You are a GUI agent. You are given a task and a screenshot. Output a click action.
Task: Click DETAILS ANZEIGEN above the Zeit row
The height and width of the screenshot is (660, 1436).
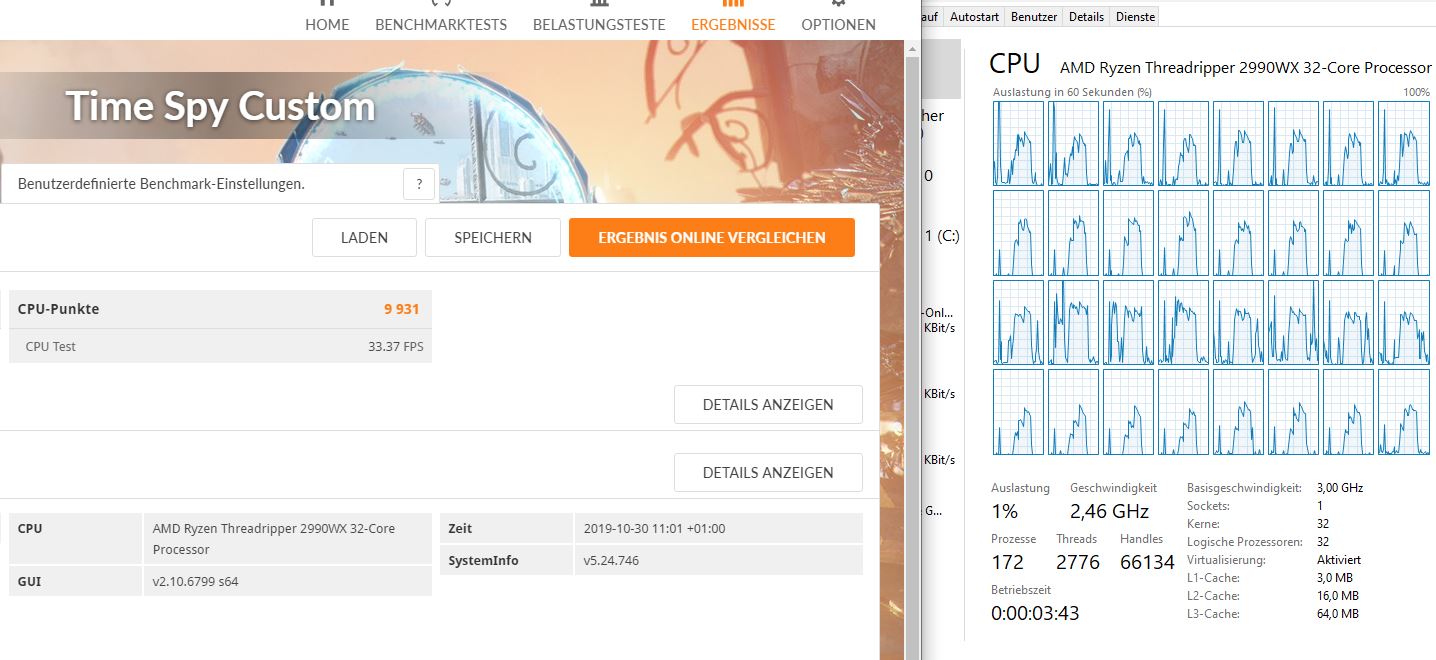pyautogui.click(x=768, y=472)
